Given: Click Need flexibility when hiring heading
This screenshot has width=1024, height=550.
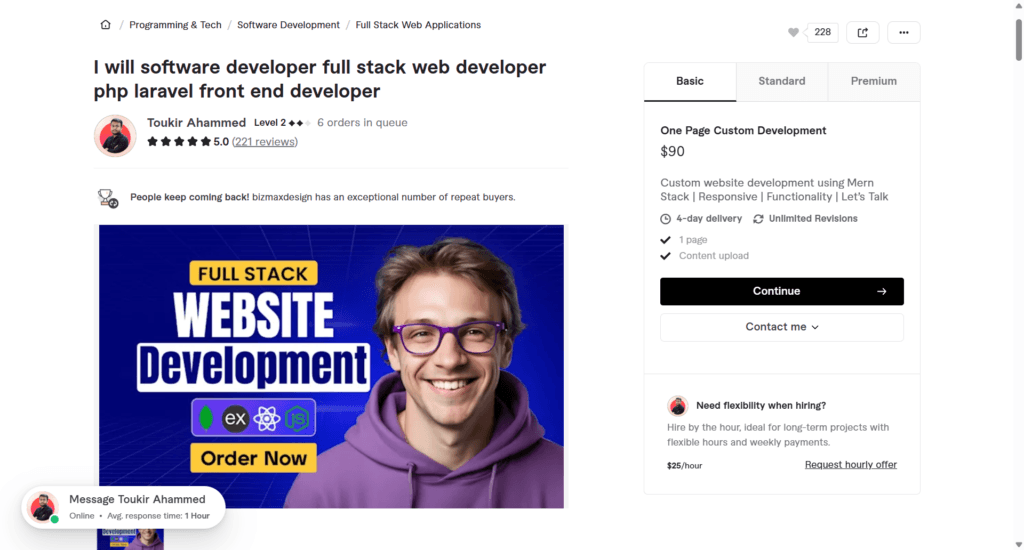Looking at the screenshot, I should point(761,406).
